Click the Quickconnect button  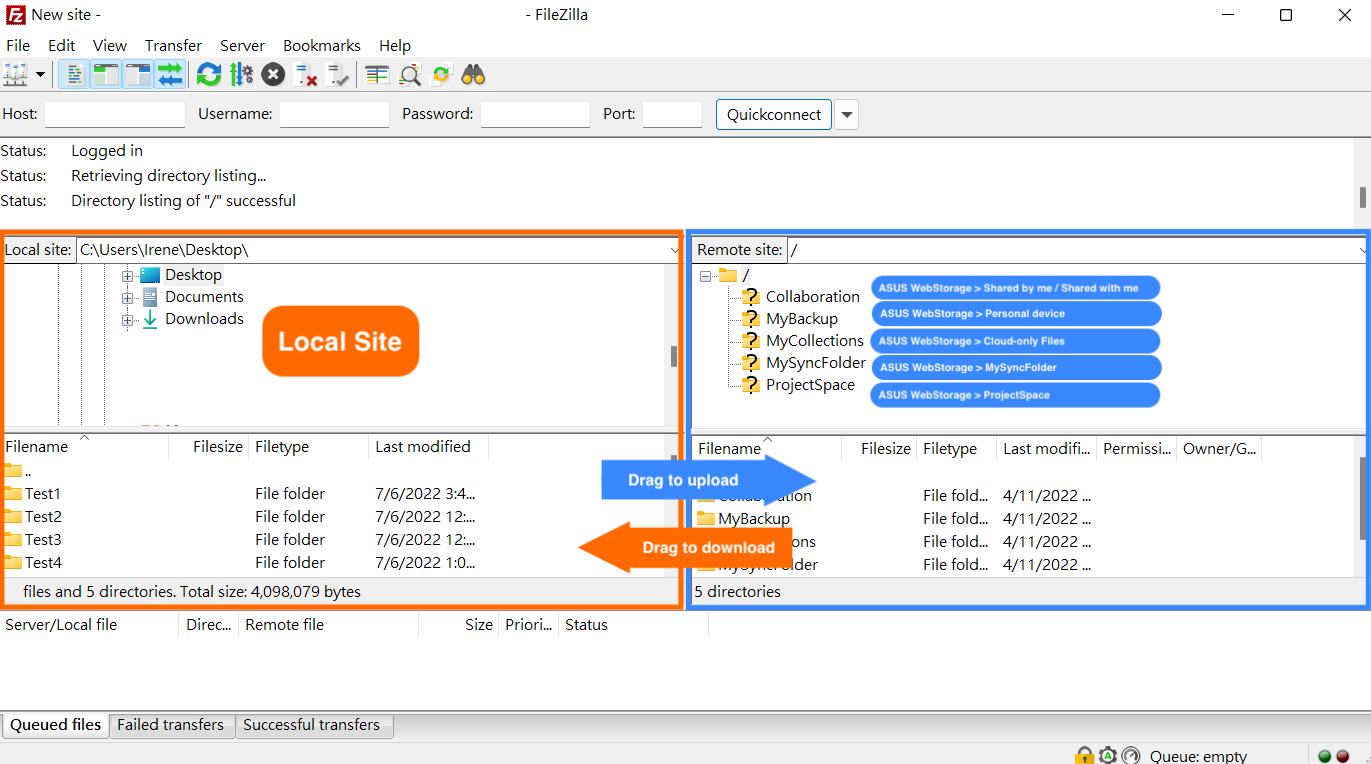774,114
